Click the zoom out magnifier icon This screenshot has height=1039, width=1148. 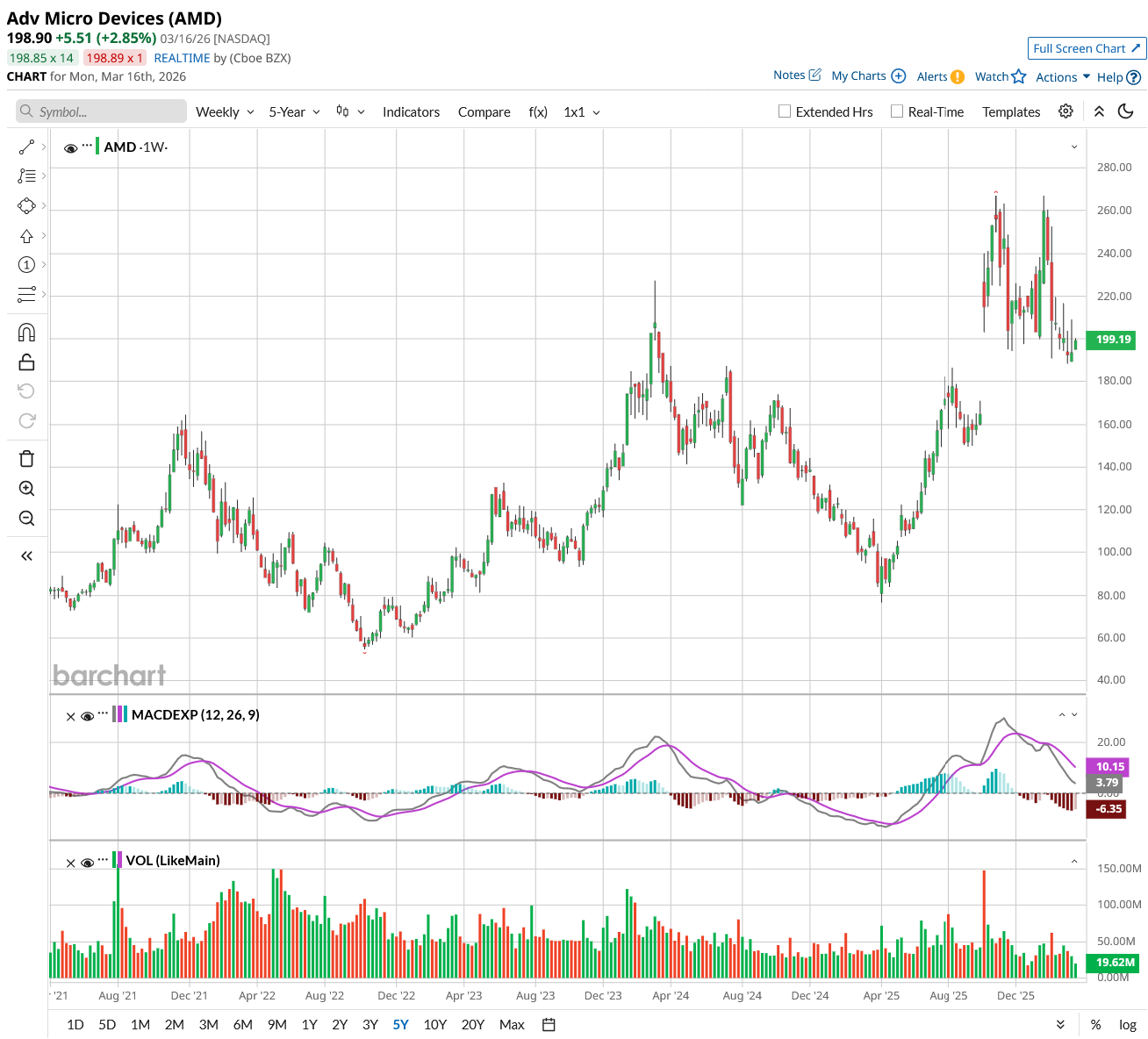point(26,519)
